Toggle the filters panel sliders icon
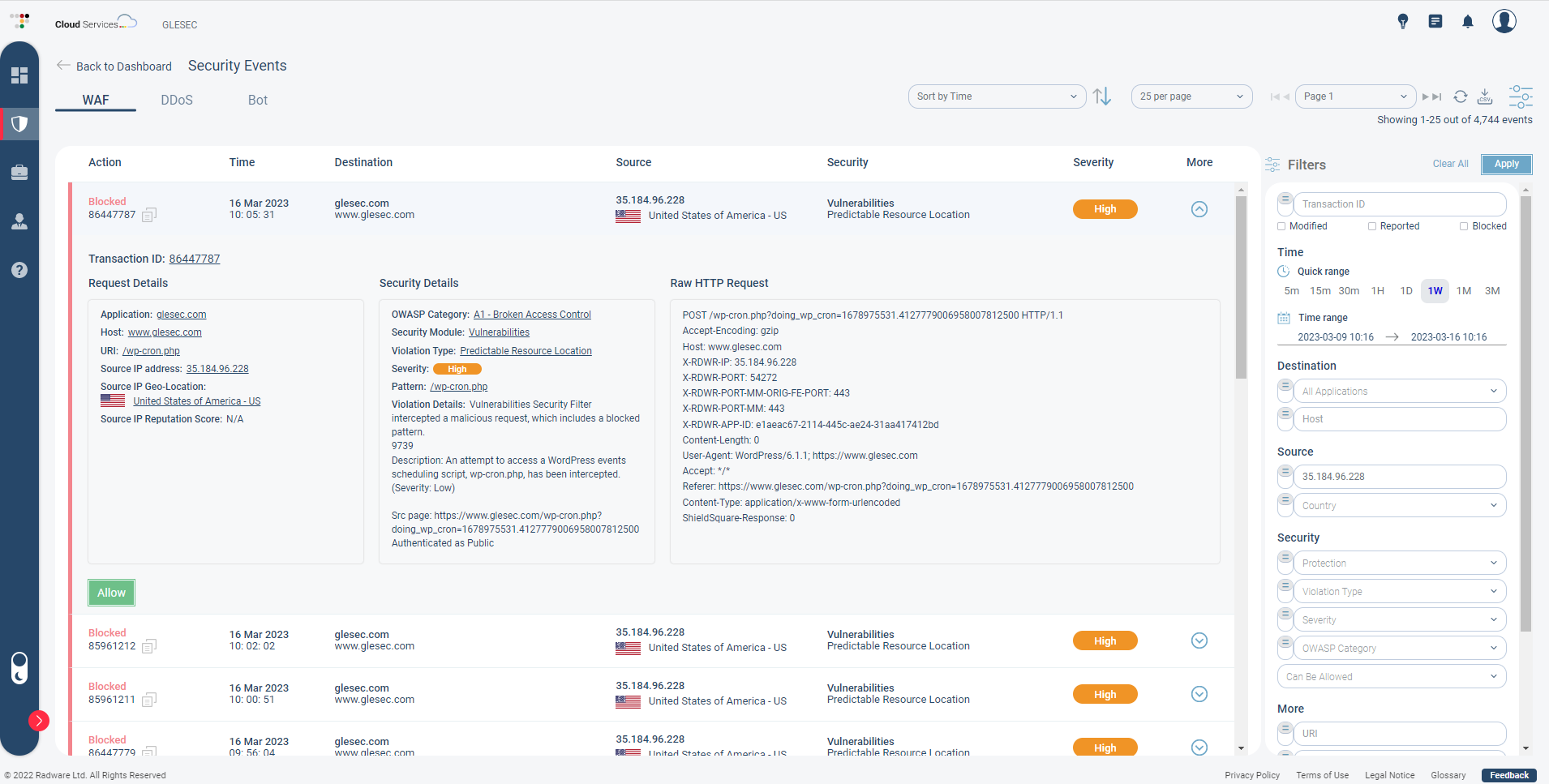This screenshot has height=784, width=1549. click(1521, 96)
